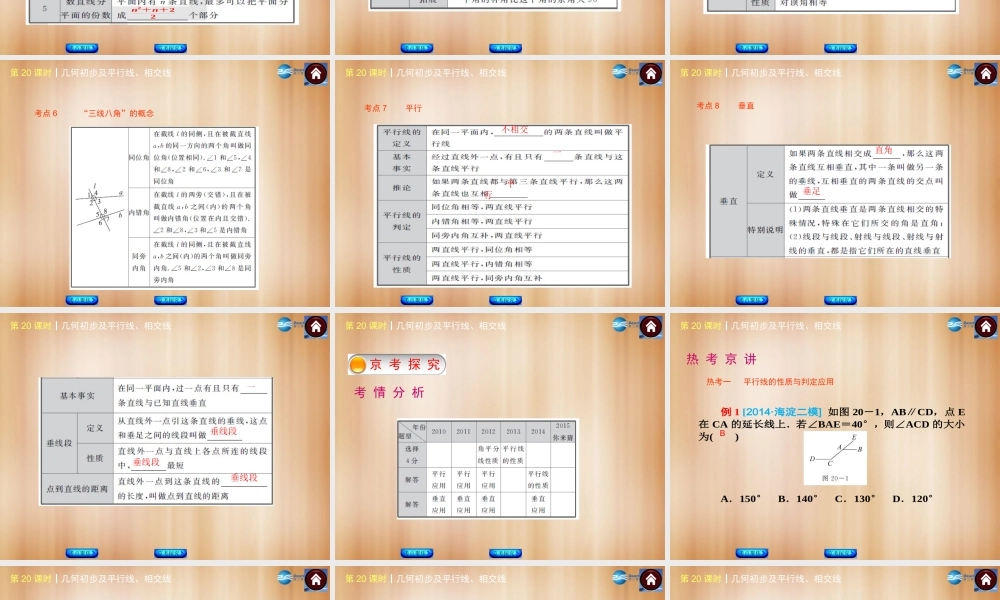Click the home icon on the 考点8 垂直 slide
The image size is (1000, 600).
pos(986,74)
